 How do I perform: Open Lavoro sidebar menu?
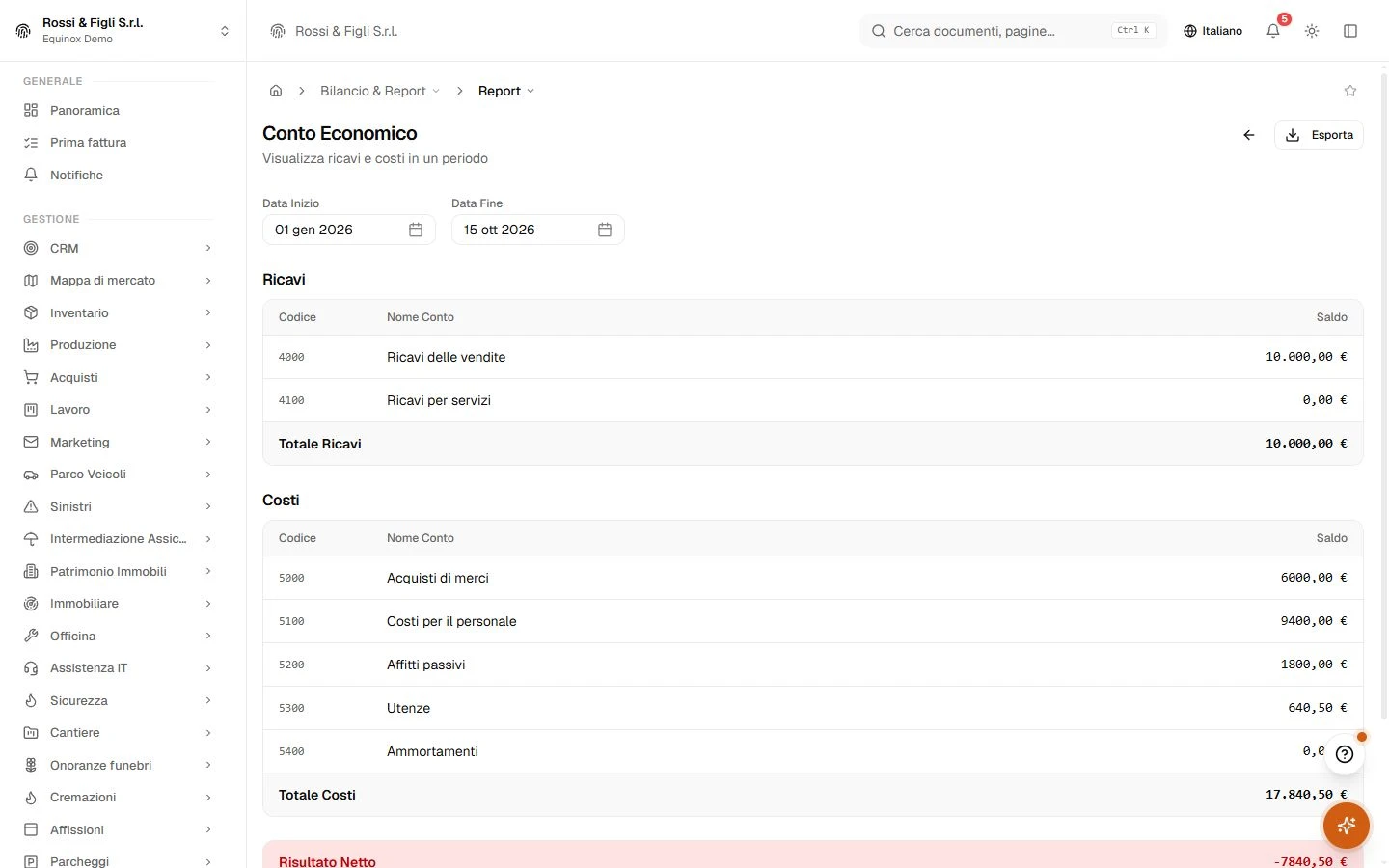tap(119, 410)
